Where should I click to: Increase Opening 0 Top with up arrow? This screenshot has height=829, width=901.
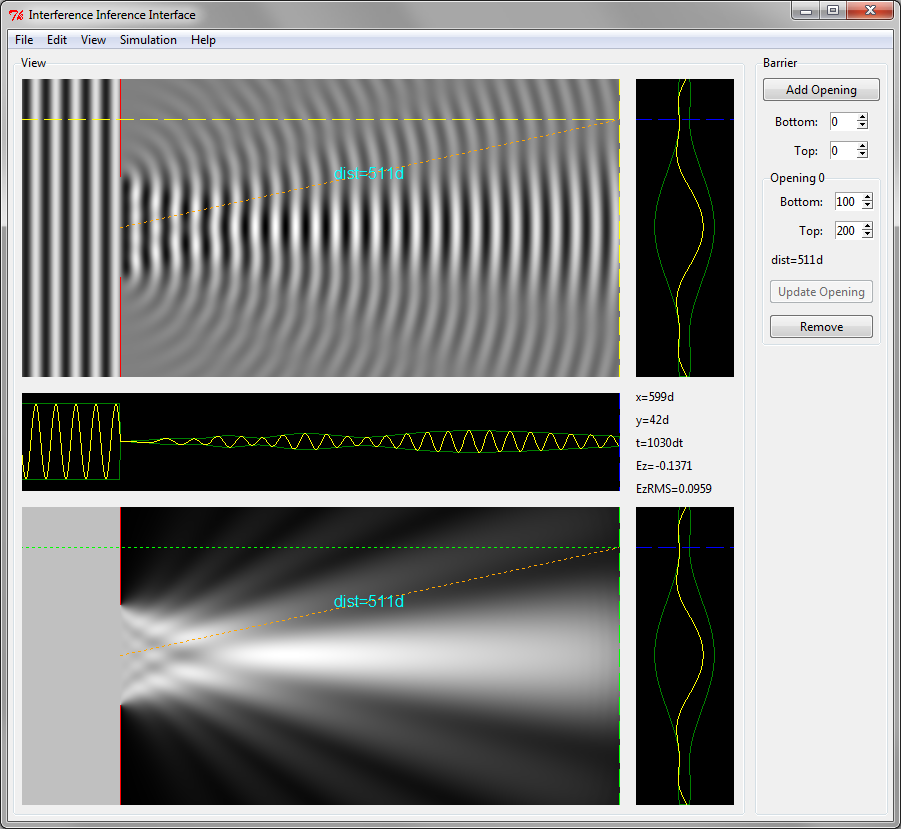pyautogui.click(x=868, y=226)
